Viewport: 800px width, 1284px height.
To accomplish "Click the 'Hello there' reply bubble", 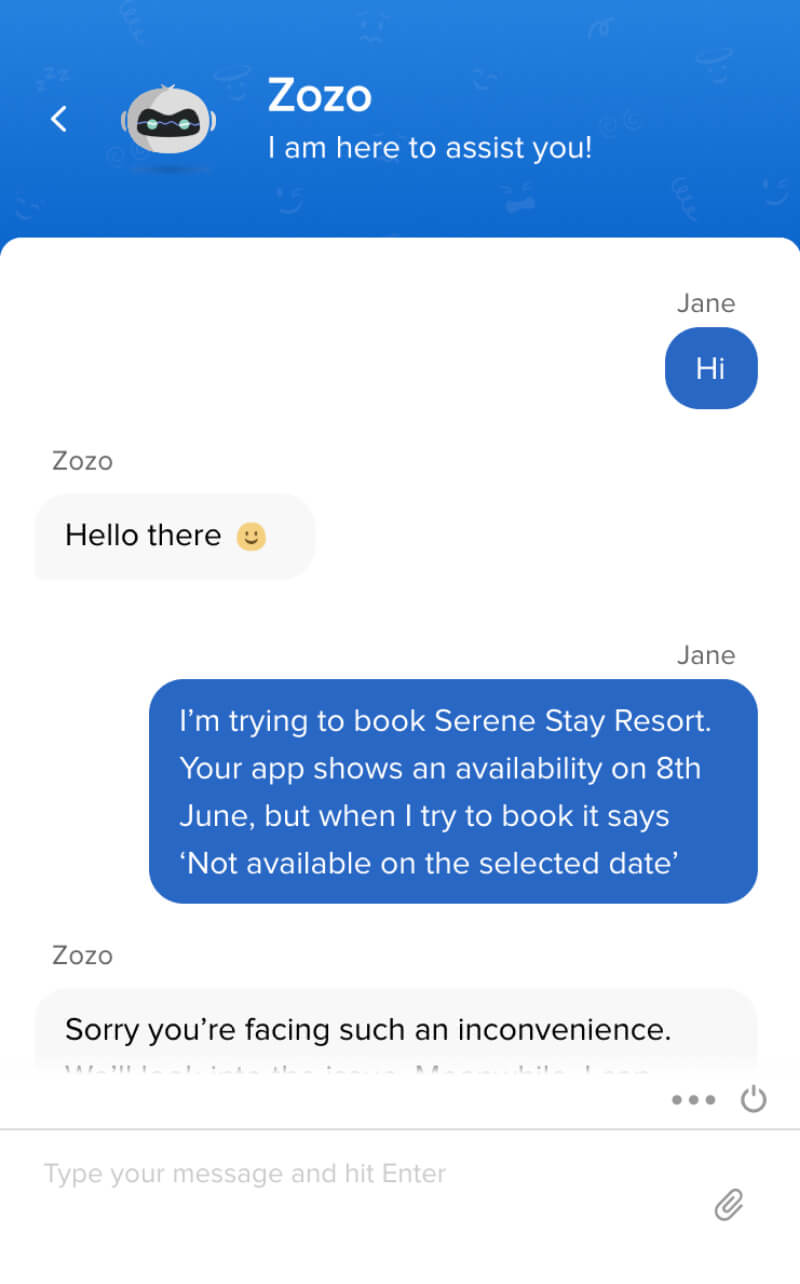I will pos(175,536).
